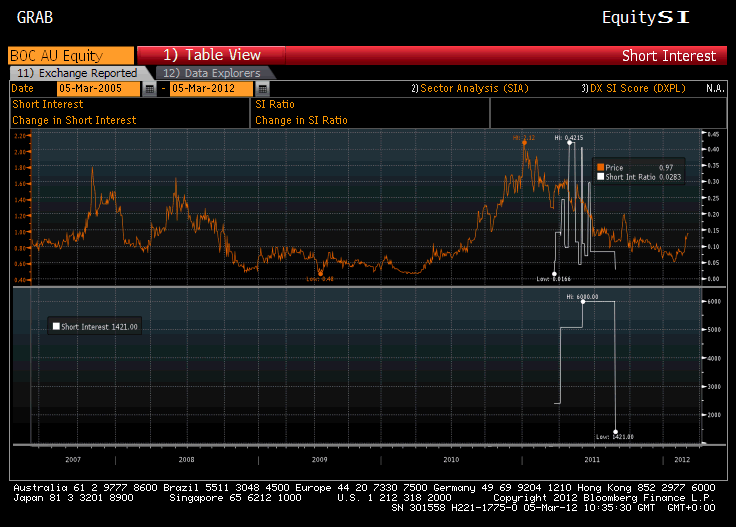Select Change in SI Ratio option
Image resolution: width=736 pixels, height=527 pixels.
(x=301, y=120)
